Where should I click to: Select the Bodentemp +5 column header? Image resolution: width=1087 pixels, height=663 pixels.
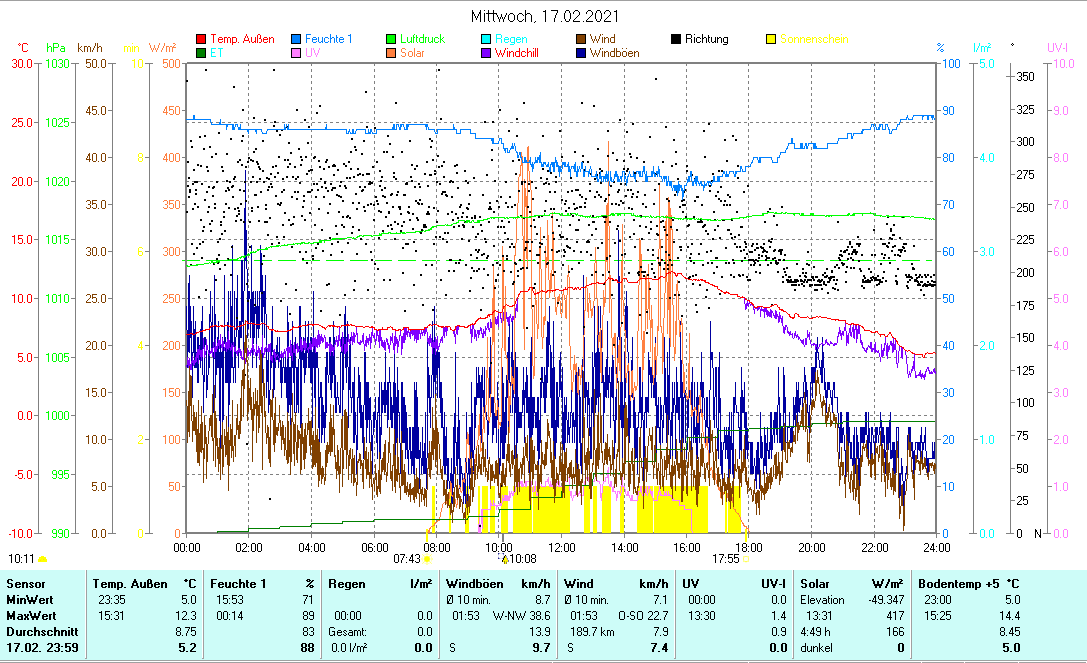tap(953, 583)
